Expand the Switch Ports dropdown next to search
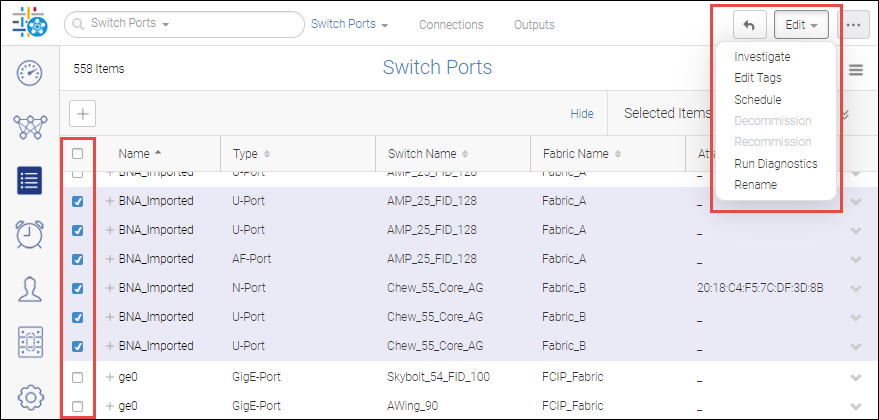Screen dimensions: 879x420 pyautogui.click(x=349, y=24)
